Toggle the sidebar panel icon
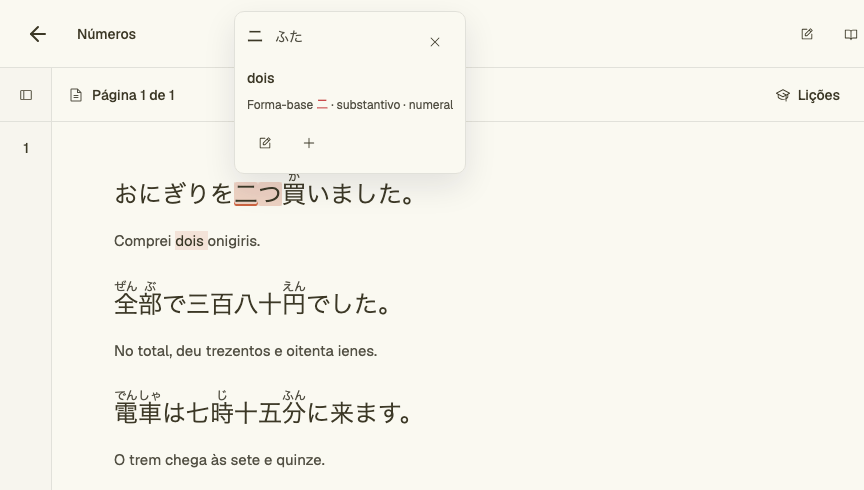864x490 pixels. click(26, 95)
